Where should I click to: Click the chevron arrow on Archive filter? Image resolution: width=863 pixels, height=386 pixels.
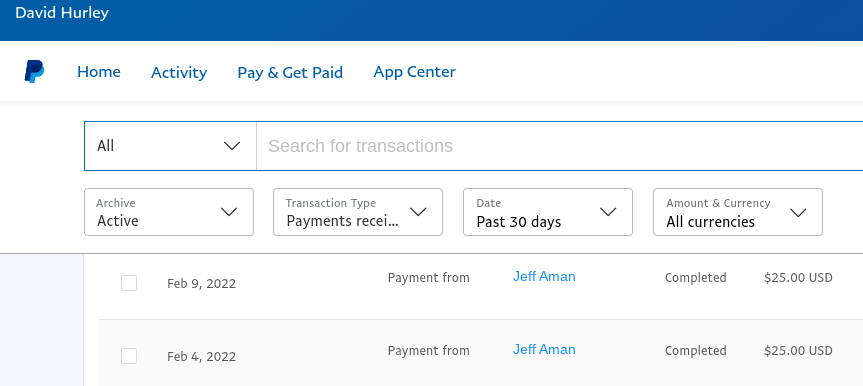229,212
